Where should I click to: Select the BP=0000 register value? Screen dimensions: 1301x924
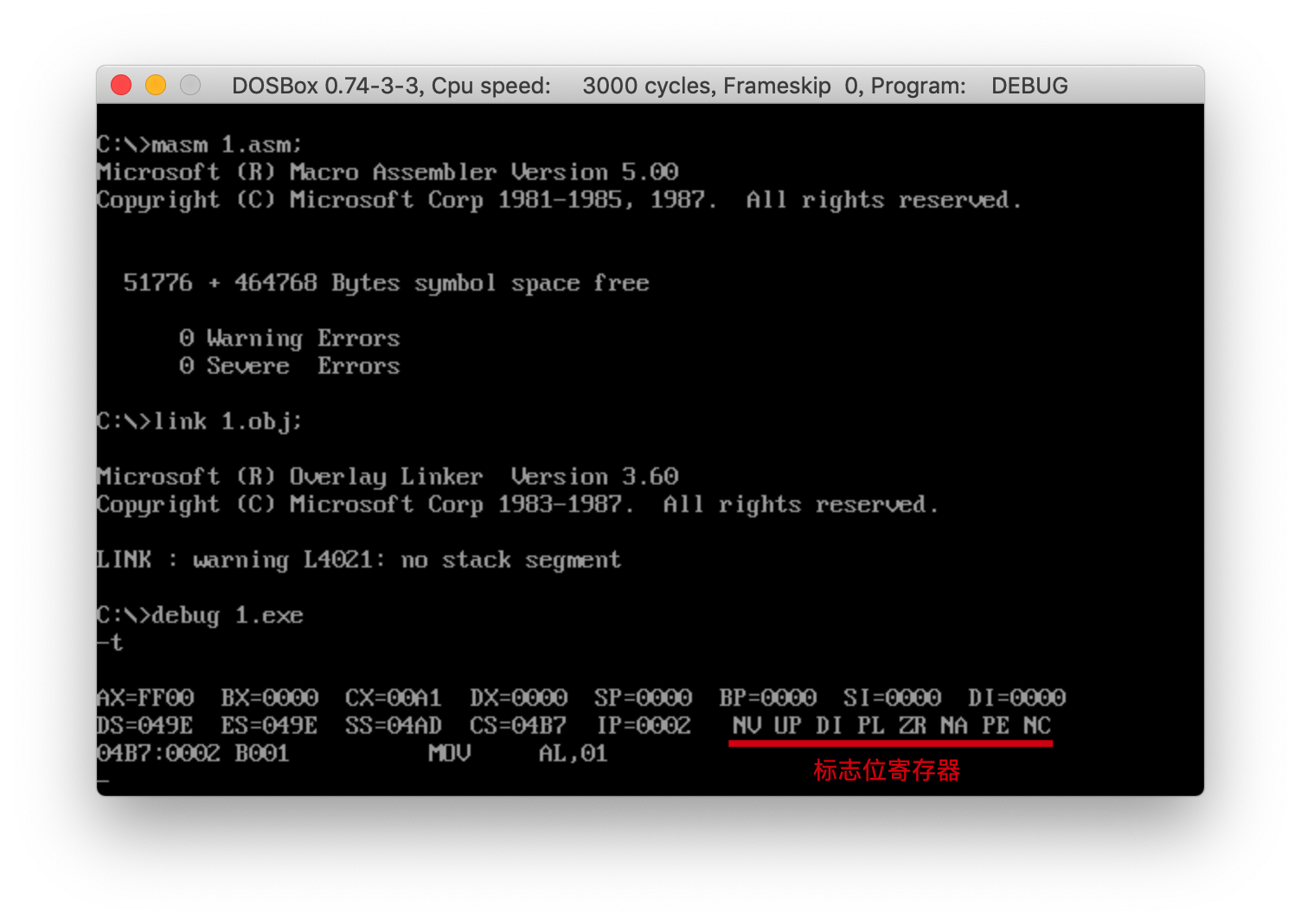[x=768, y=697]
